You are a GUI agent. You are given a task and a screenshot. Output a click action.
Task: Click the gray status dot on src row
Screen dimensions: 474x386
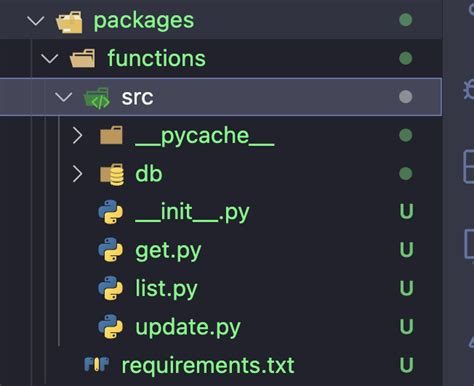point(406,97)
